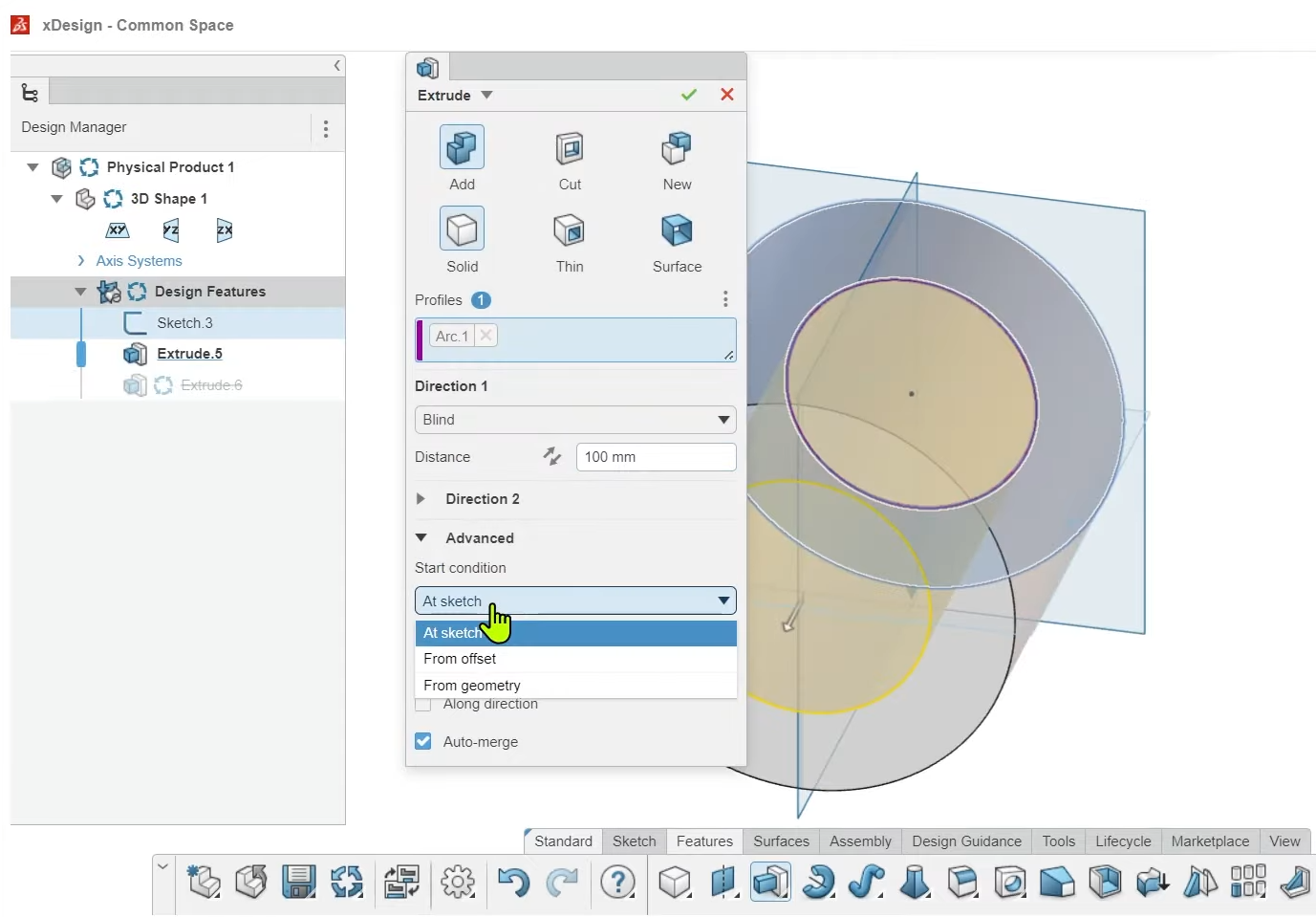This screenshot has height=917, width=1316.
Task: Cancel Extrude with red X
Action: tap(727, 95)
